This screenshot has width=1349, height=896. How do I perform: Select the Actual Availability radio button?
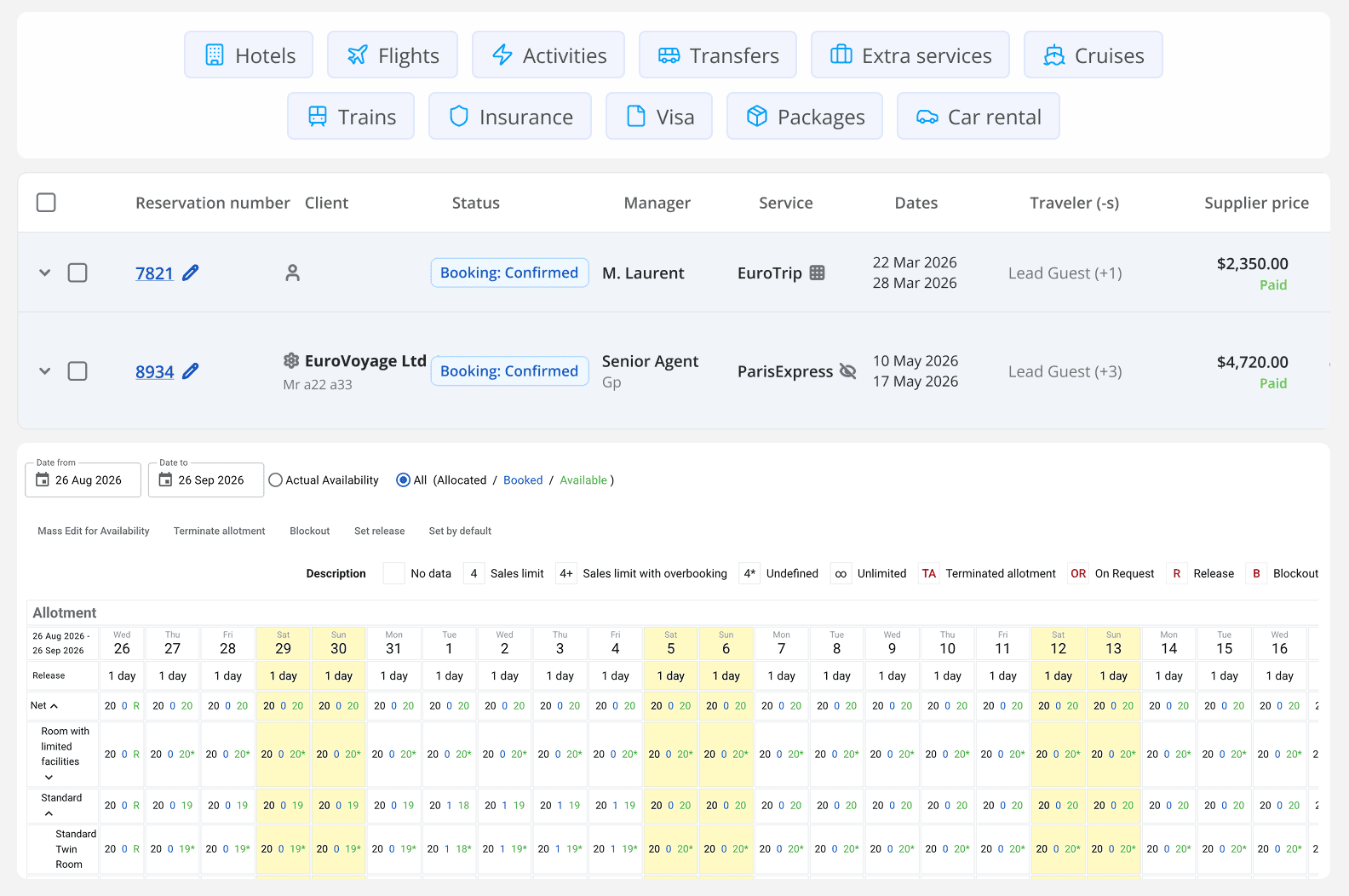(275, 480)
